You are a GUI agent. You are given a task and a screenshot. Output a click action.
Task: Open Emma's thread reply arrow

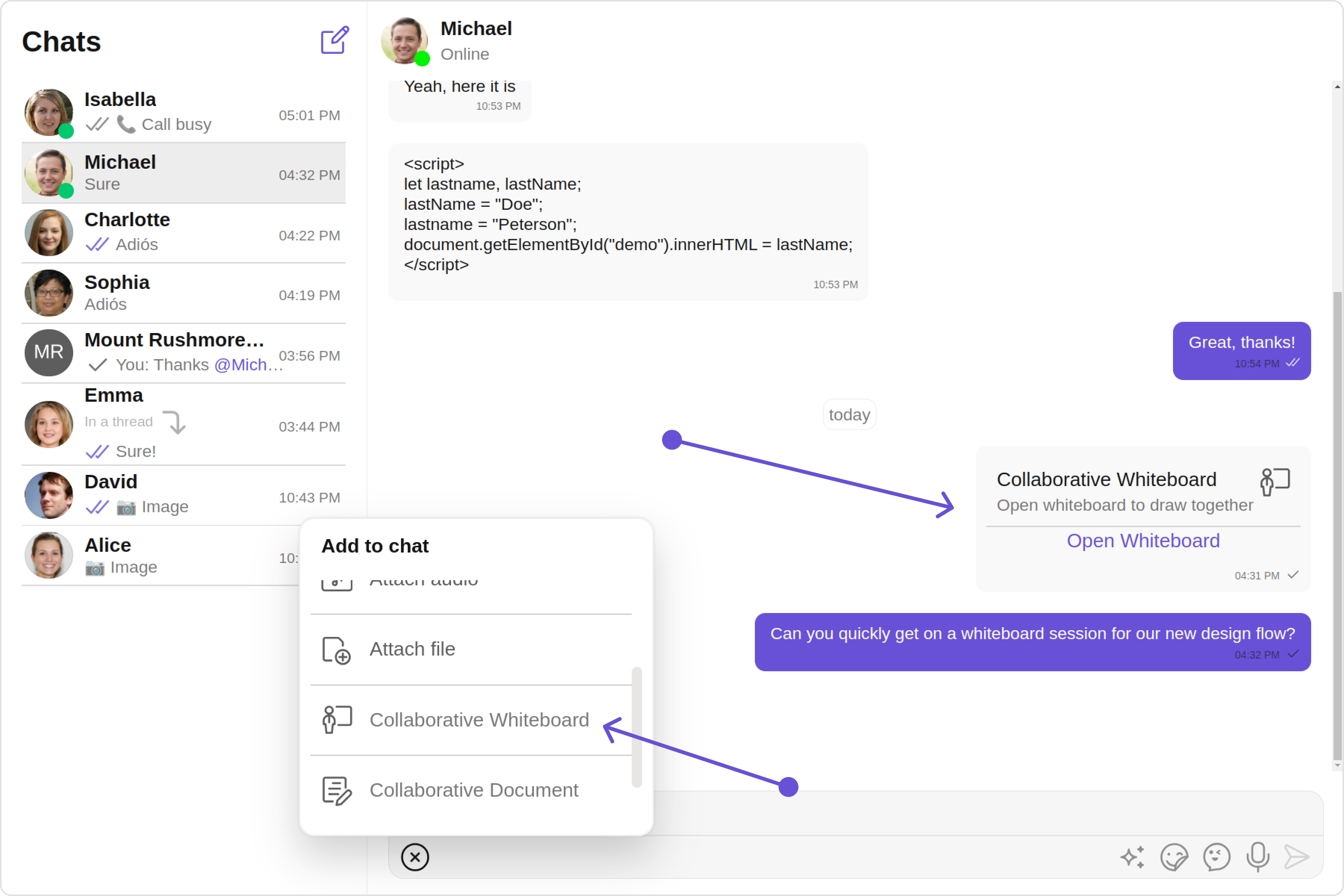click(x=174, y=422)
